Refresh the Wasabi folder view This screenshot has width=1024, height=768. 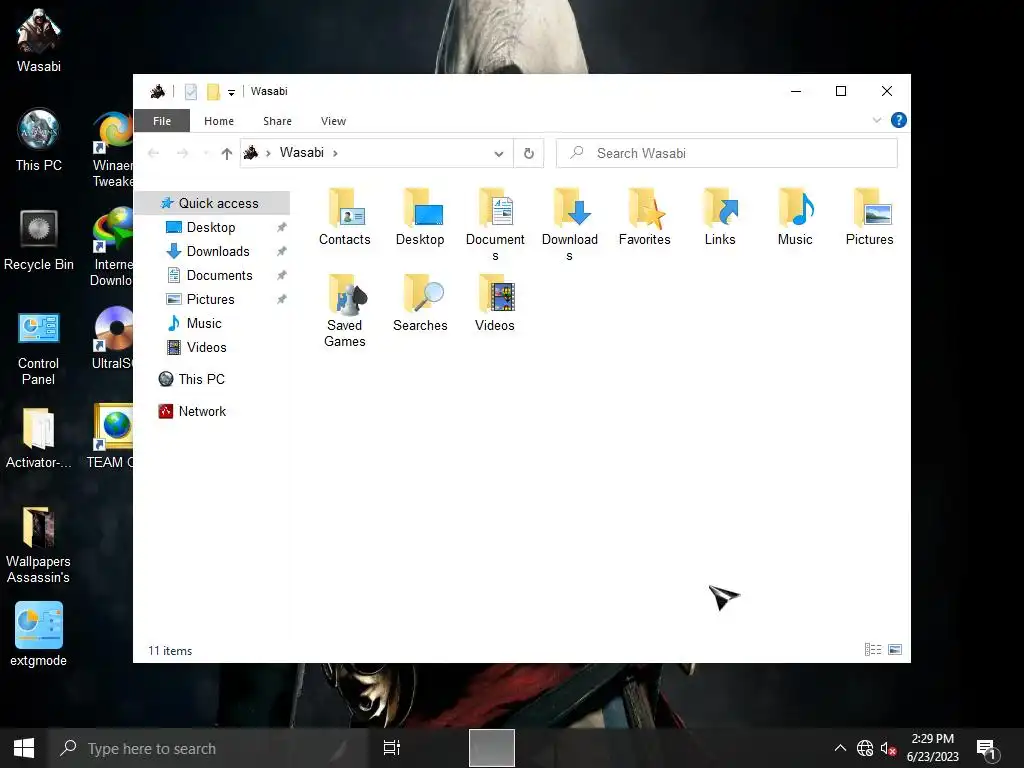pyautogui.click(x=529, y=153)
